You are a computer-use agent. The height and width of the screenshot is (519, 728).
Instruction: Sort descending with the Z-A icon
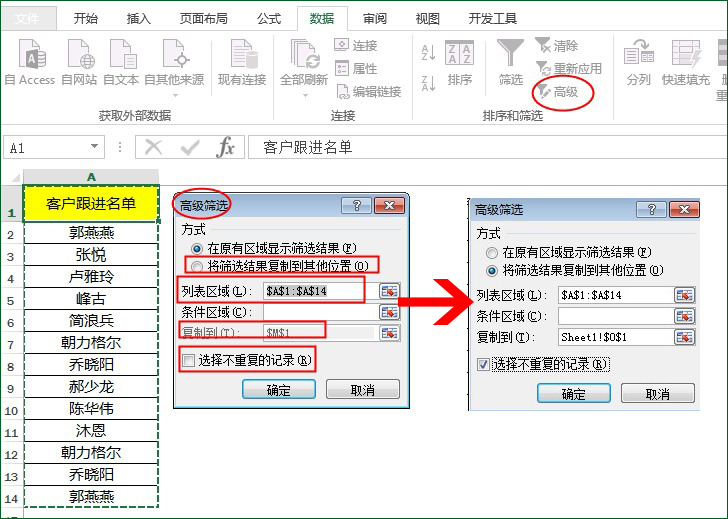[428, 83]
